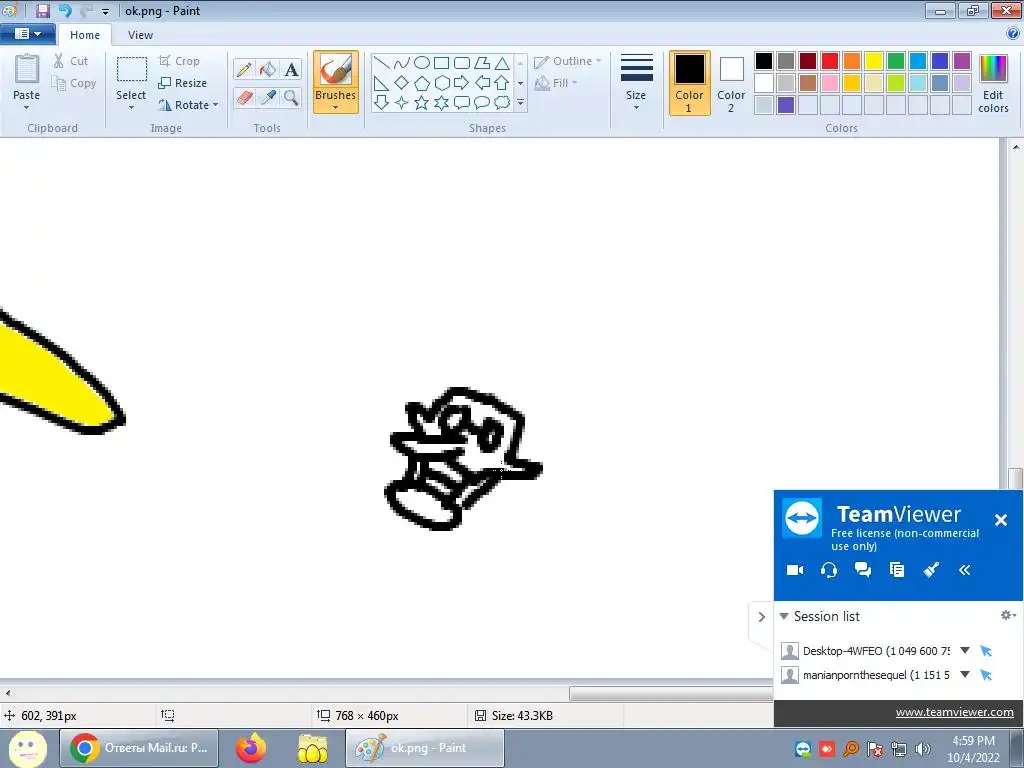
Task: Click TeamViewer whiteboard marker icon
Action: pos(931,570)
